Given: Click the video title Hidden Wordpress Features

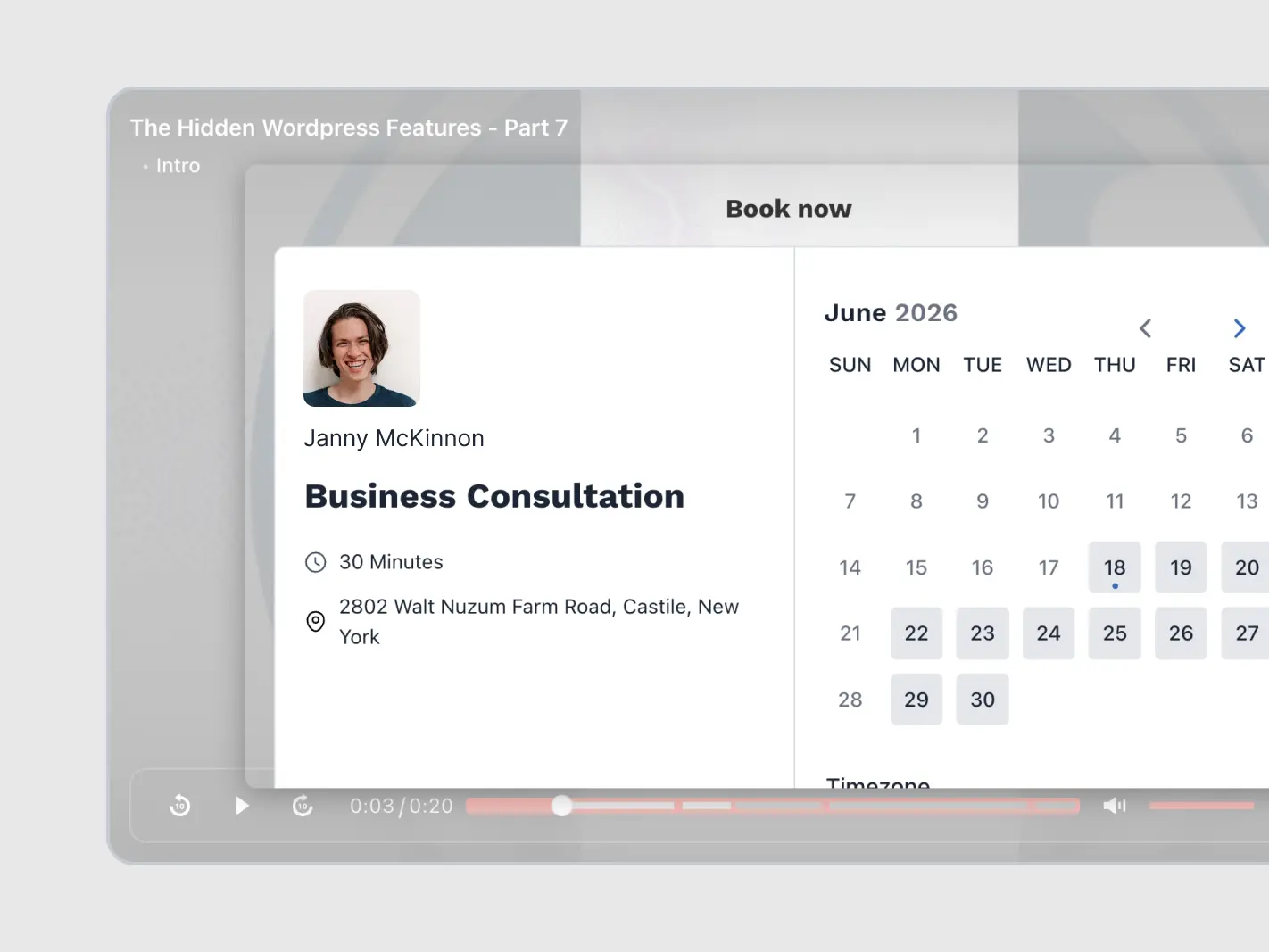Looking at the screenshot, I should point(349,128).
